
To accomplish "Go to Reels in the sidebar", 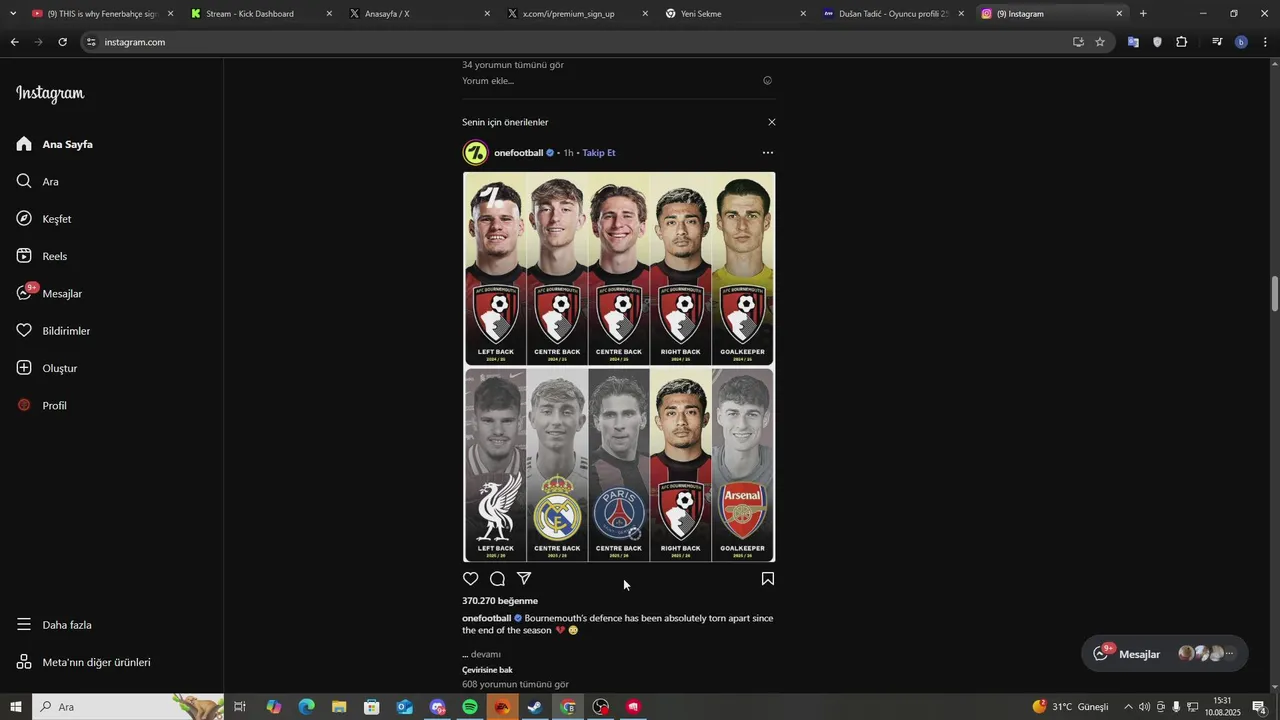I will pos(42,256).
